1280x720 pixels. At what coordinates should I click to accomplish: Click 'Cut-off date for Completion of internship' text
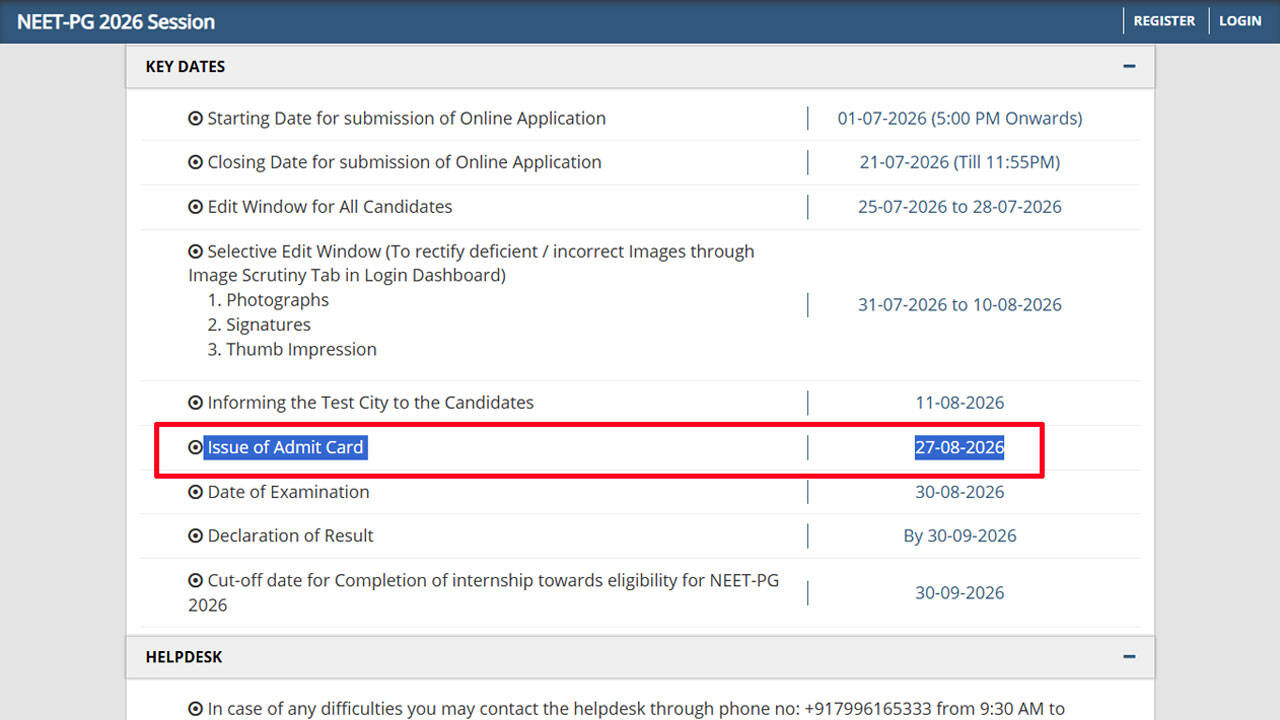tap(483, 592)
